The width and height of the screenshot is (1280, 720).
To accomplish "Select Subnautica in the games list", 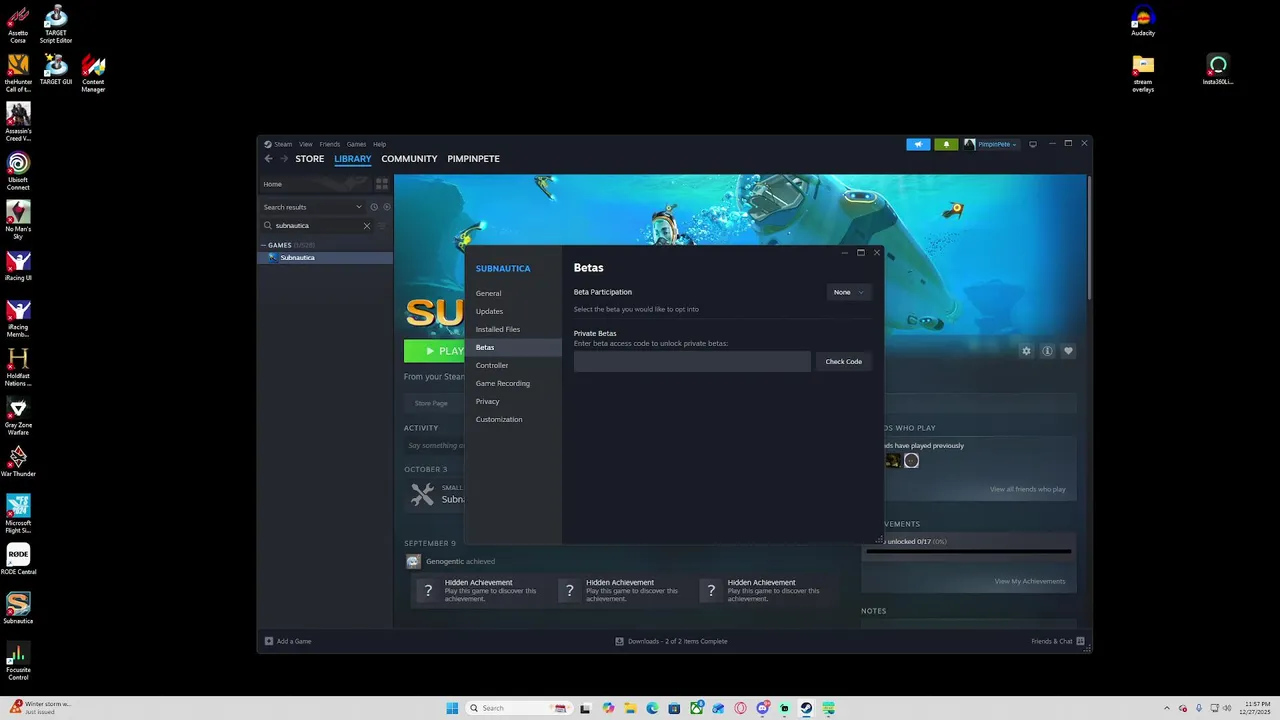I will coord(325,257).
